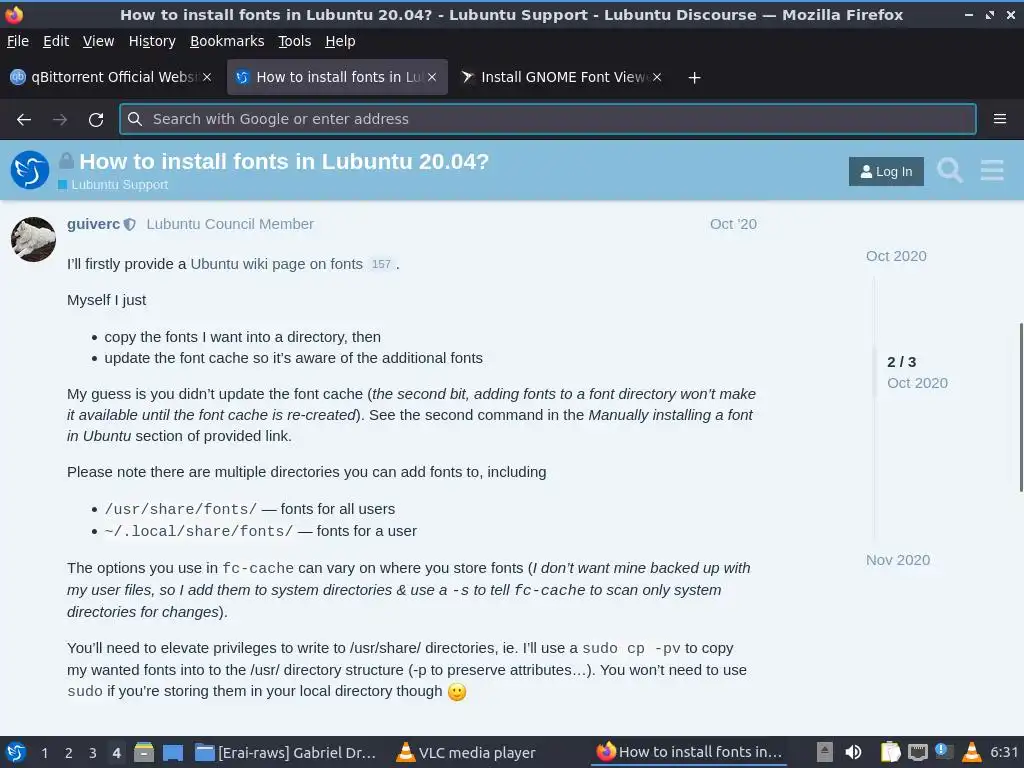Open the Ubuntu wiki page on fonts link
This screenshot has width=1024, height=768.
coord(276,264)
